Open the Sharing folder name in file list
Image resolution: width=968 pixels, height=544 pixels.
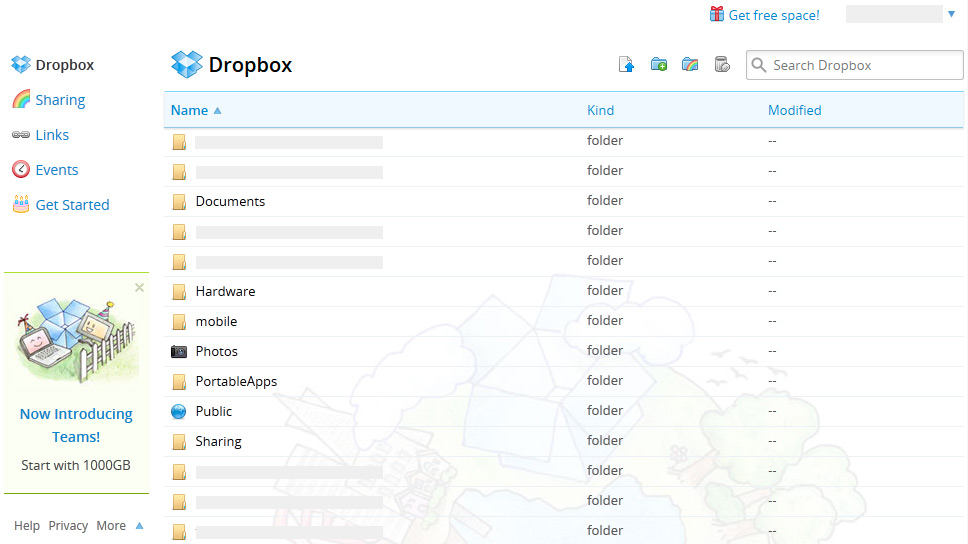pyautogui.click(x=219, y=441)
